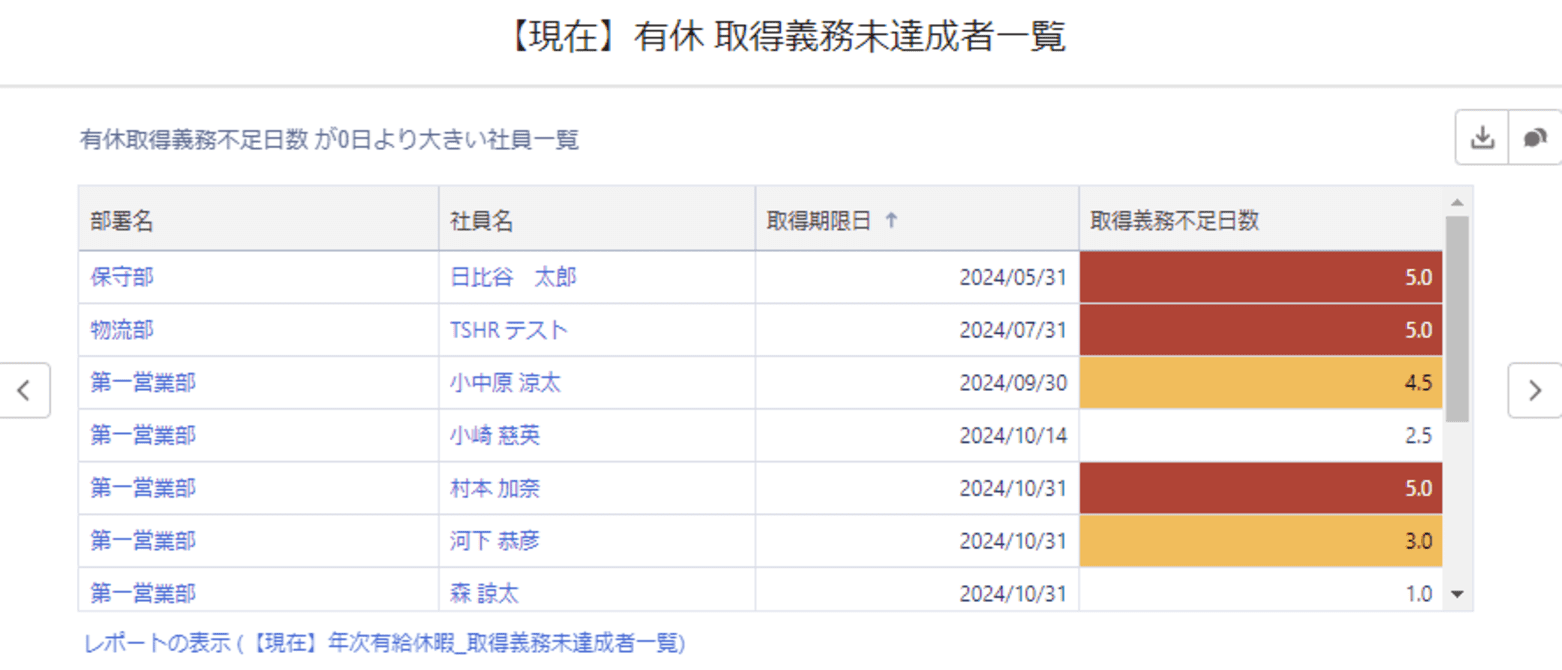
Task: Click the table scrollbar down arrow
Action: pos(1456,594)
